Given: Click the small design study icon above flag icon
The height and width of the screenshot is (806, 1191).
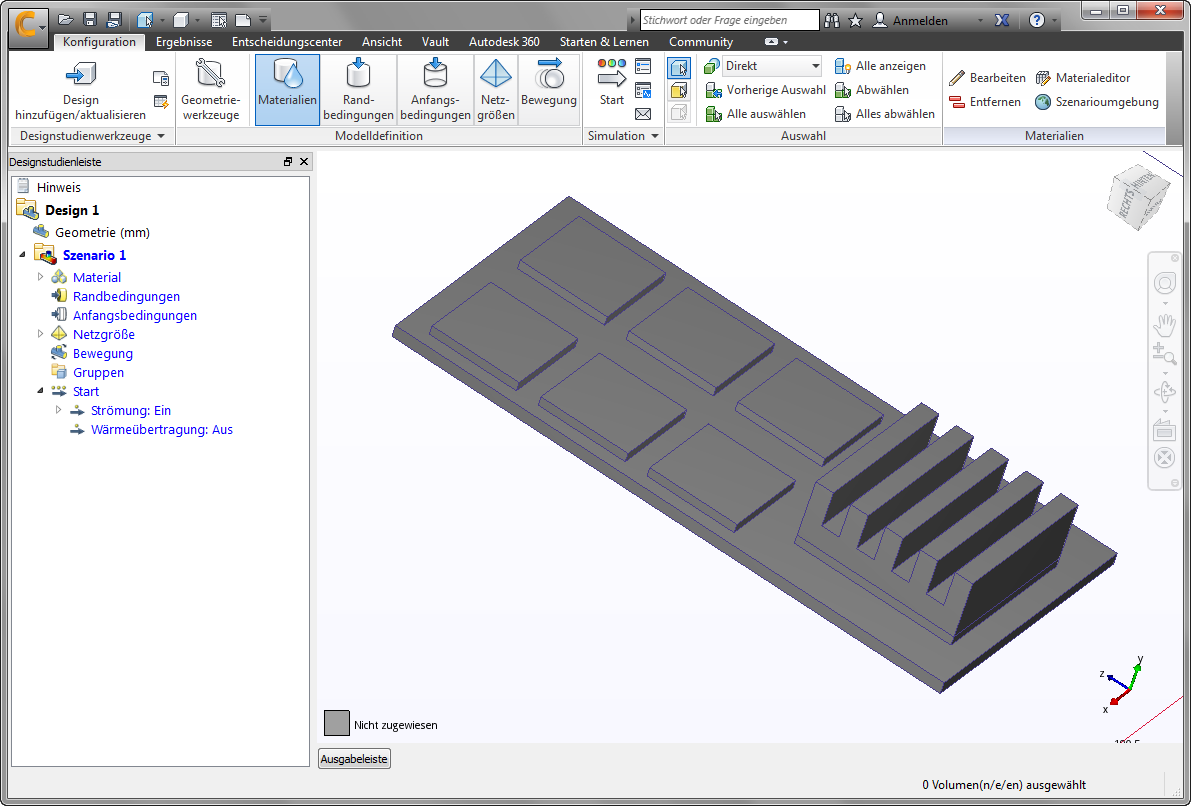Looking at the screenshot, I should [160, 77].
